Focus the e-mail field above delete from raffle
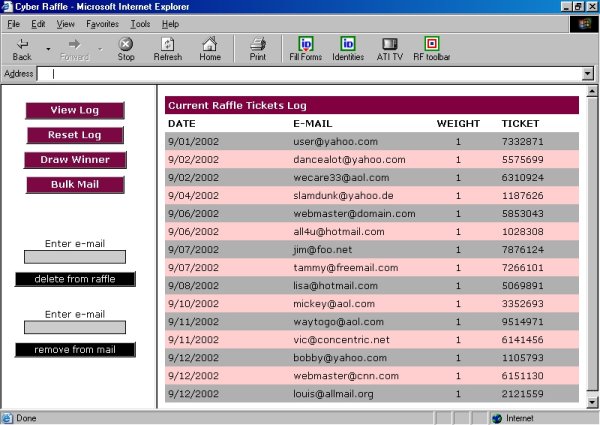 click(75, 257)
